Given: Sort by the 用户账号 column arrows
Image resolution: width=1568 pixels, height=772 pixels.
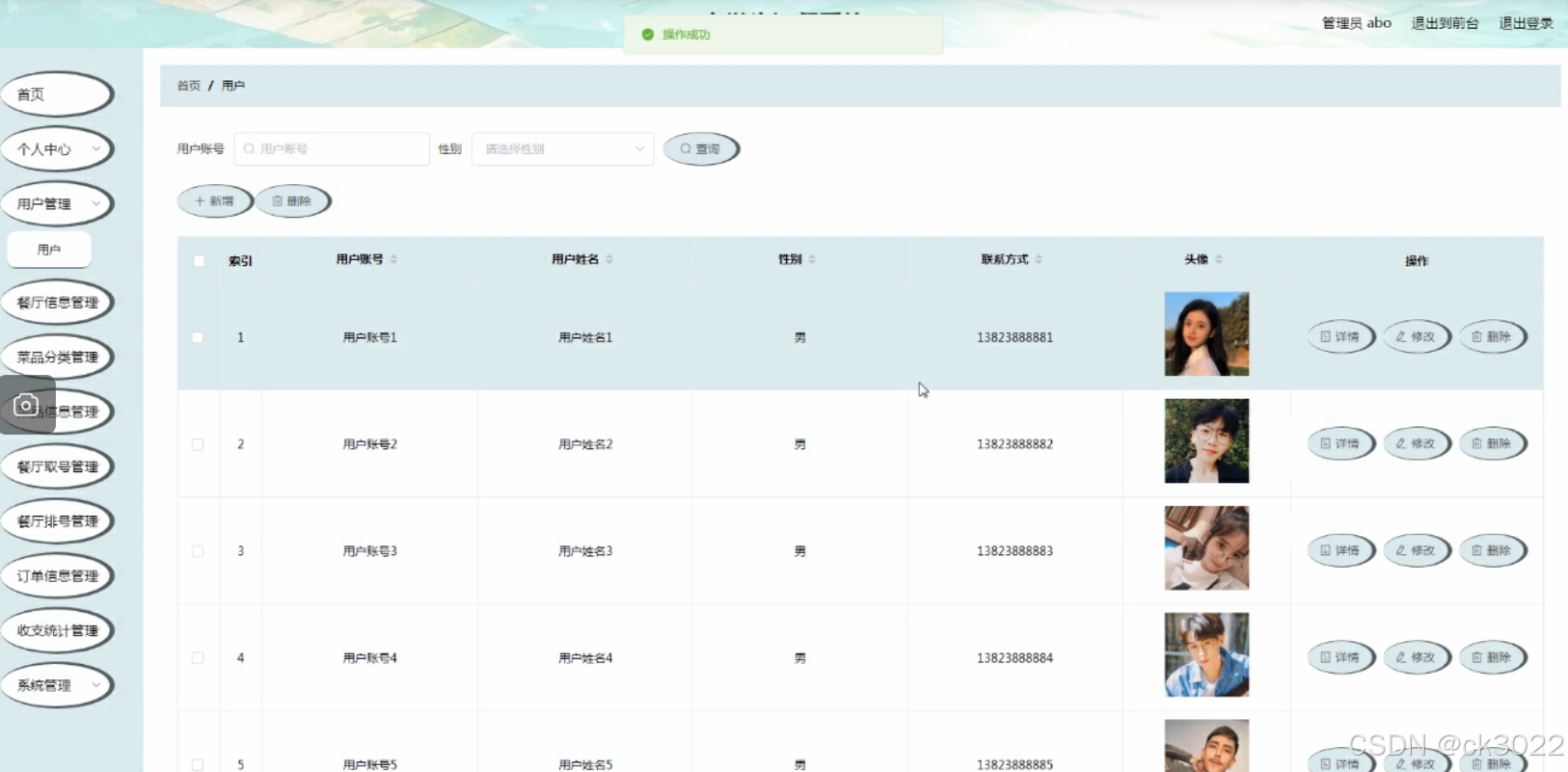Looking at the screenshot, I should pyautogui.click(x=393, y=259).
